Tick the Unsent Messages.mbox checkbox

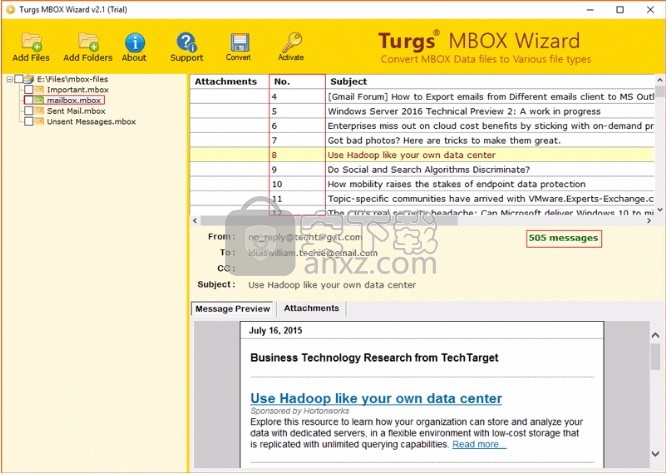29,121
